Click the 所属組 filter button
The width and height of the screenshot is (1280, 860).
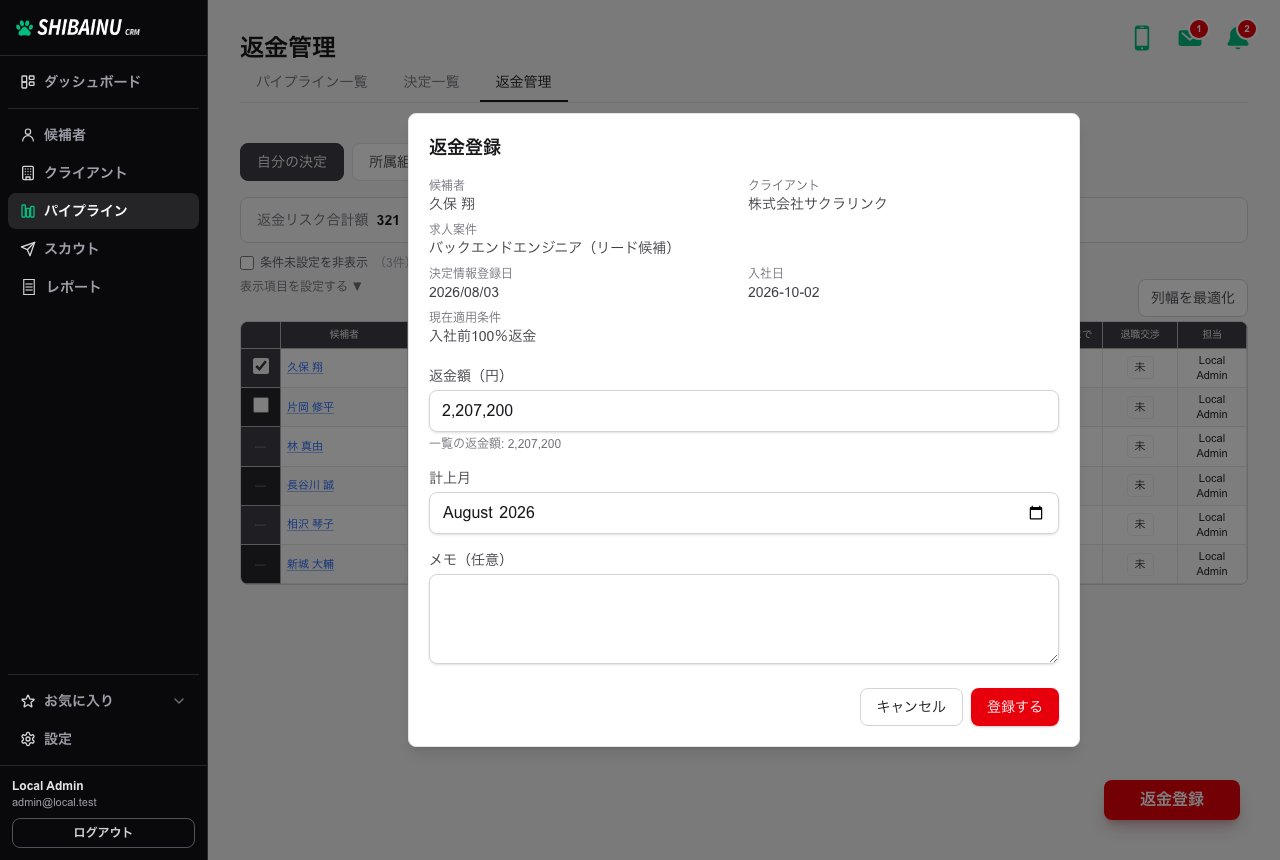click(381, 162)
